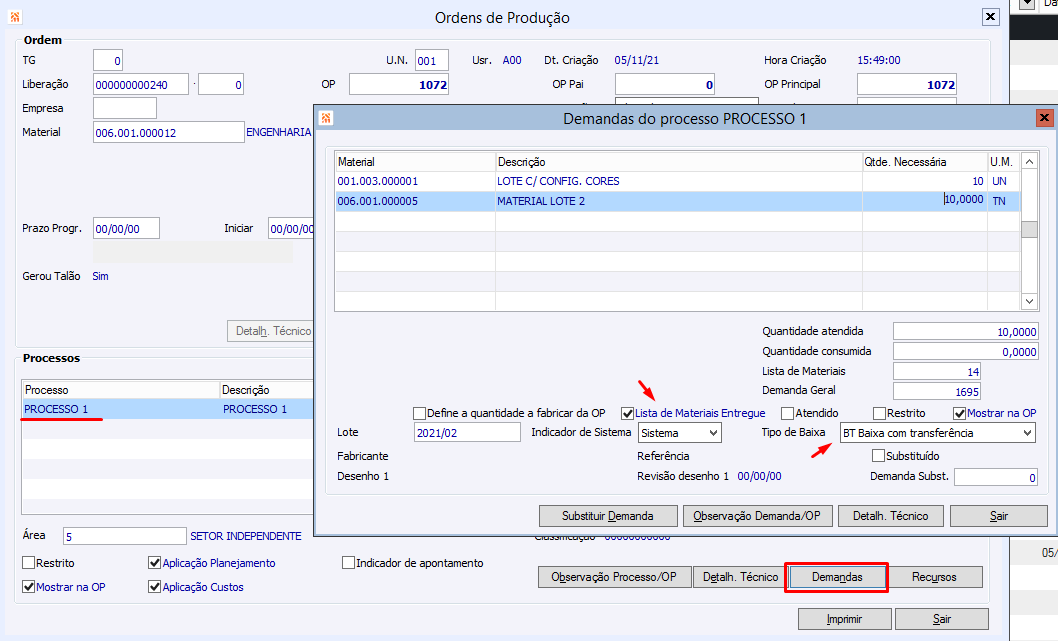
Task: Uncheck 'Mostrar na OP' in Processos section
Action: click(28, 586)
